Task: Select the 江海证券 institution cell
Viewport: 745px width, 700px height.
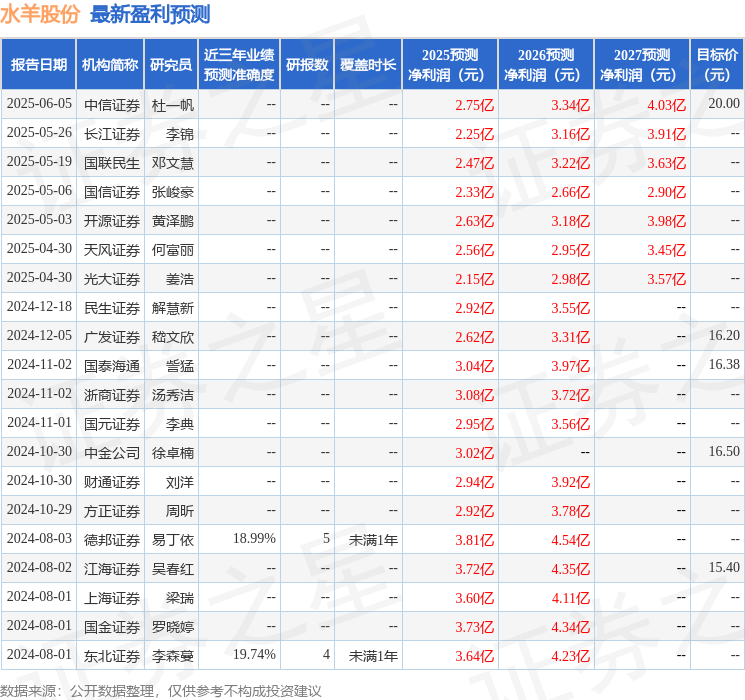Action: [x=112, y=569]
